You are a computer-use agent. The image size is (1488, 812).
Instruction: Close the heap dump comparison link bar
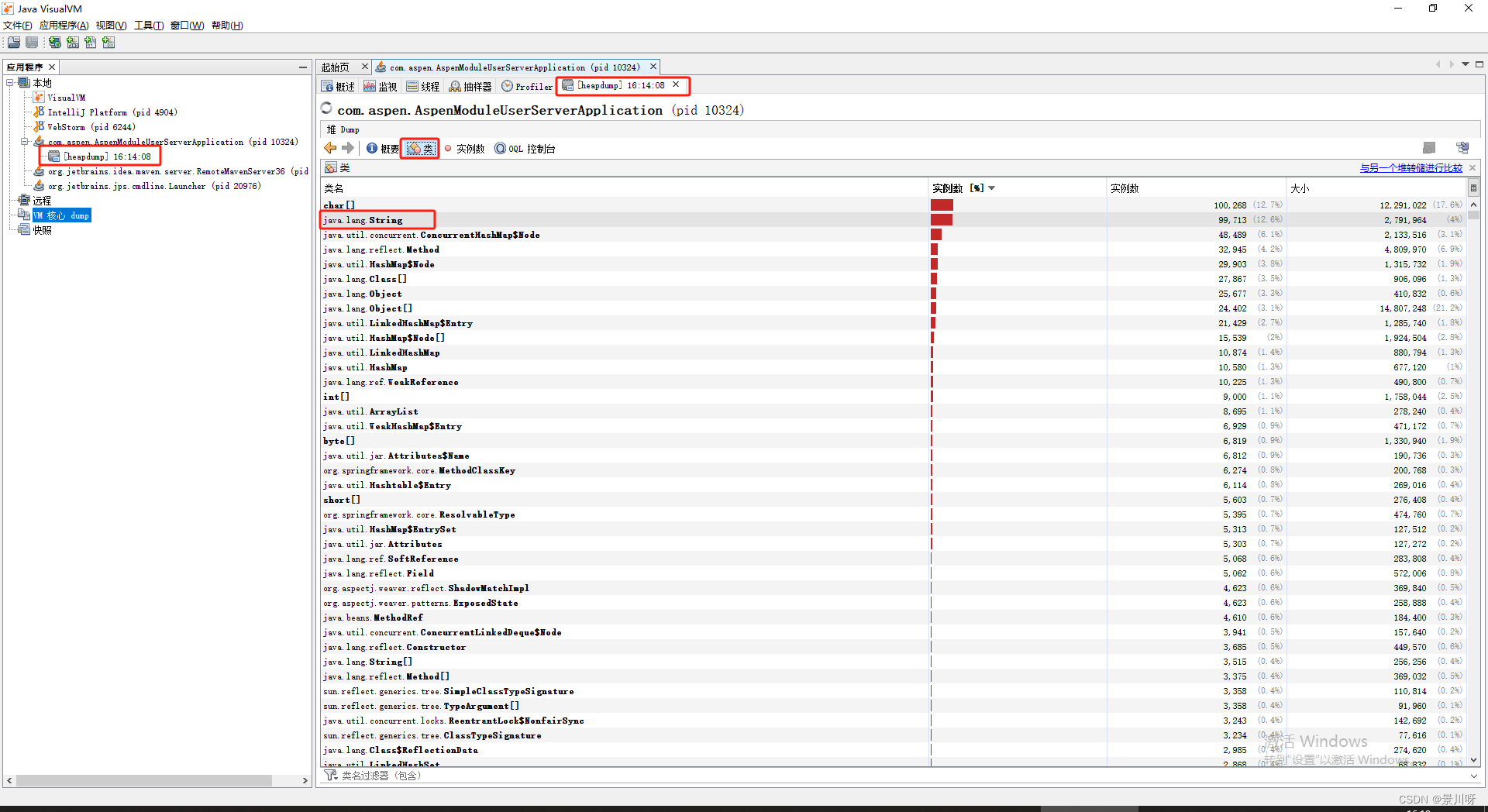1472,167
